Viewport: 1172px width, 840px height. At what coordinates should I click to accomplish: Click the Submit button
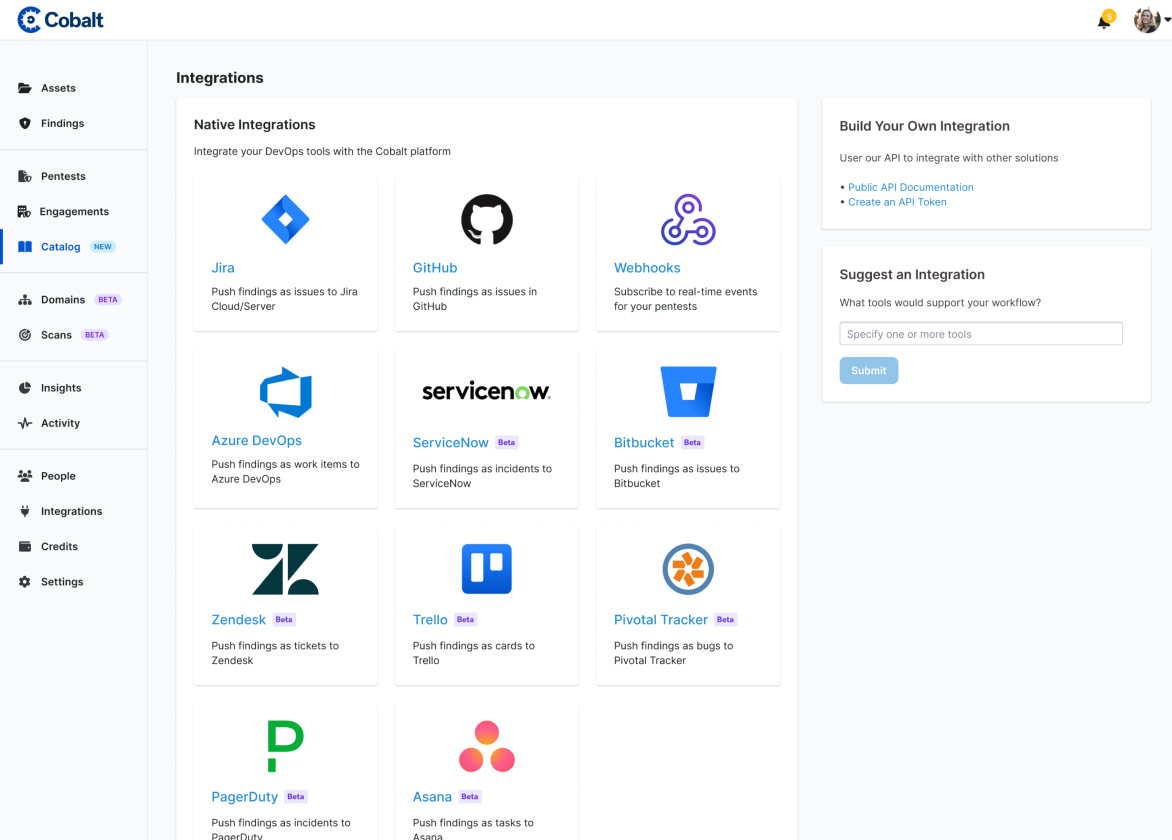tap(869, 371)
